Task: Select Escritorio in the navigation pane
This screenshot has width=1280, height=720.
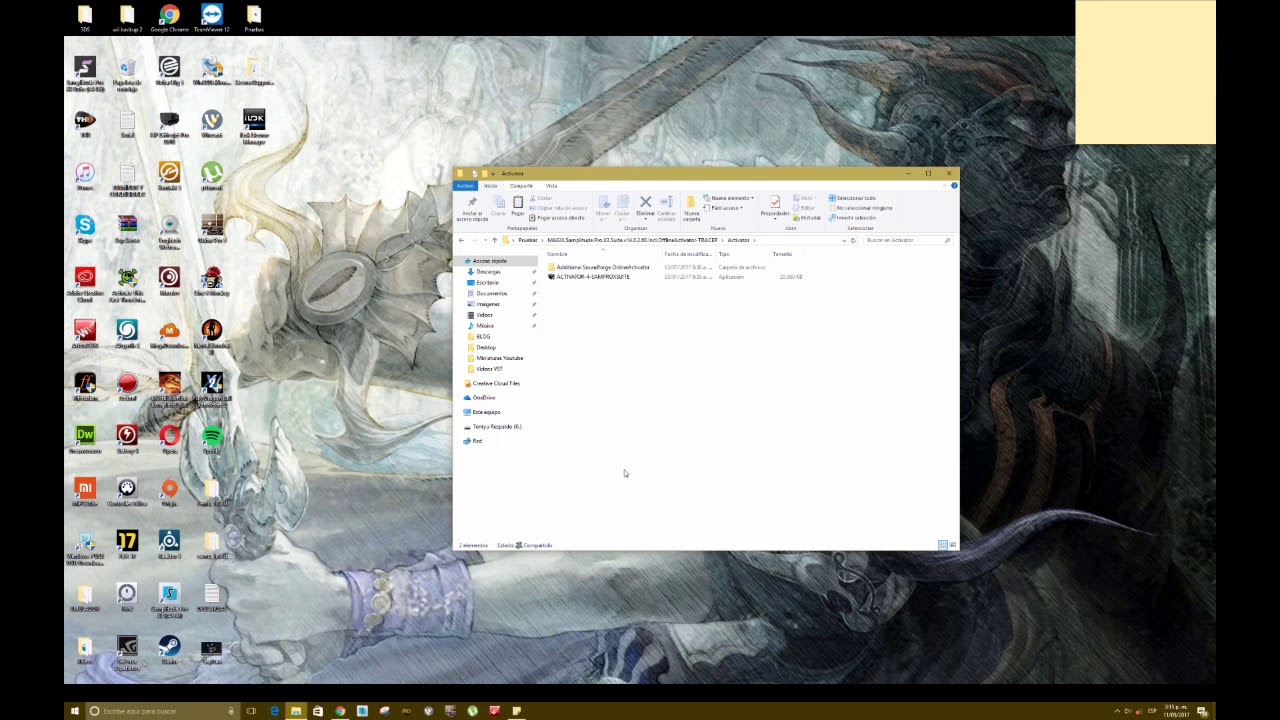Action: click(487, 283)
